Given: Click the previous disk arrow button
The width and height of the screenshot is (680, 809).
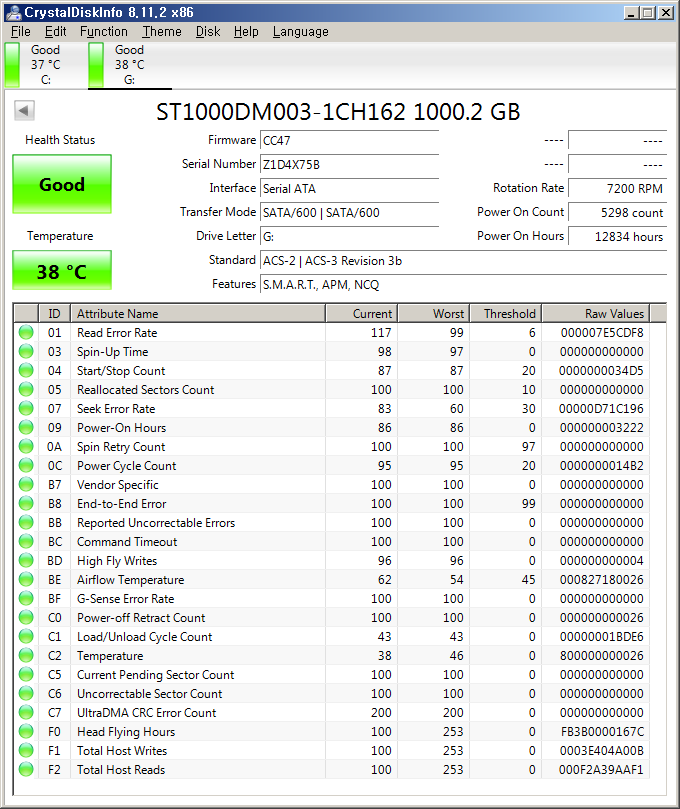Looking at the screenshot, I should click(x=25, y=111).
